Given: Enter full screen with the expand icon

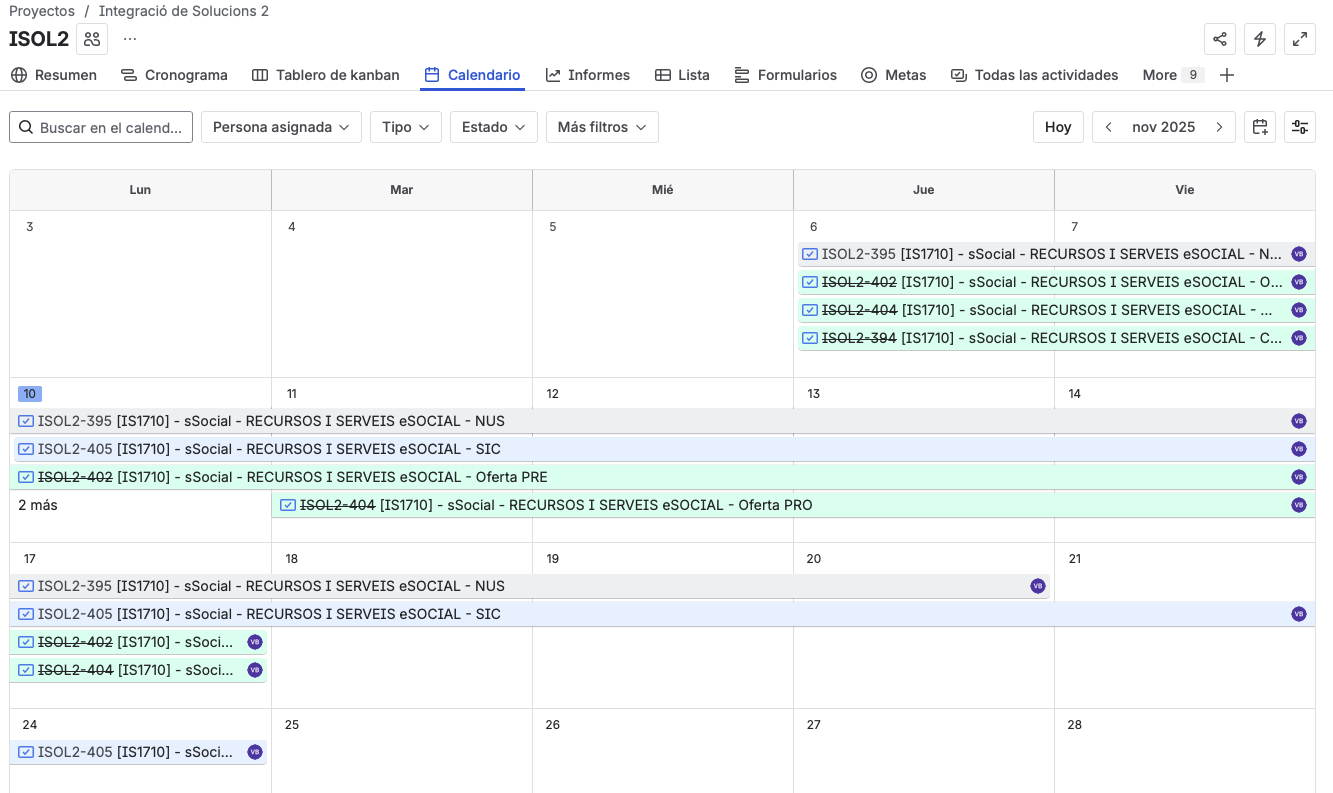Looking at the screenshot, I should click(1299, 39).
